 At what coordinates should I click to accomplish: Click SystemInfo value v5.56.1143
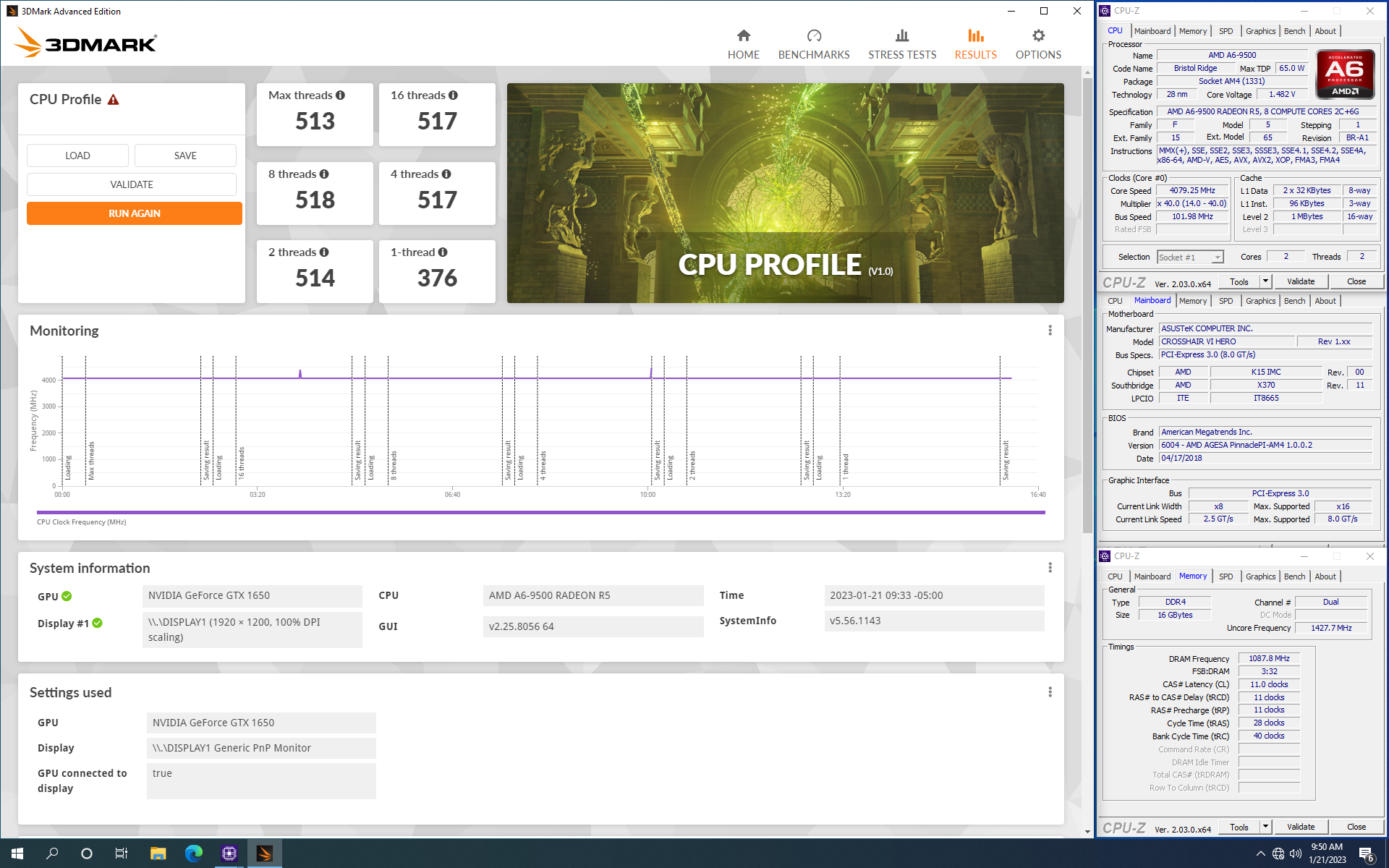tap(934, 621)
